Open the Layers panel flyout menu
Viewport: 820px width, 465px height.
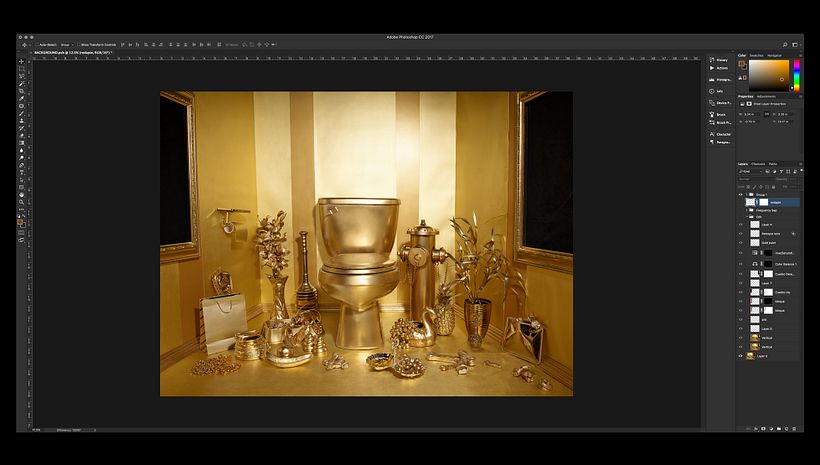click(x=801, y=164)
